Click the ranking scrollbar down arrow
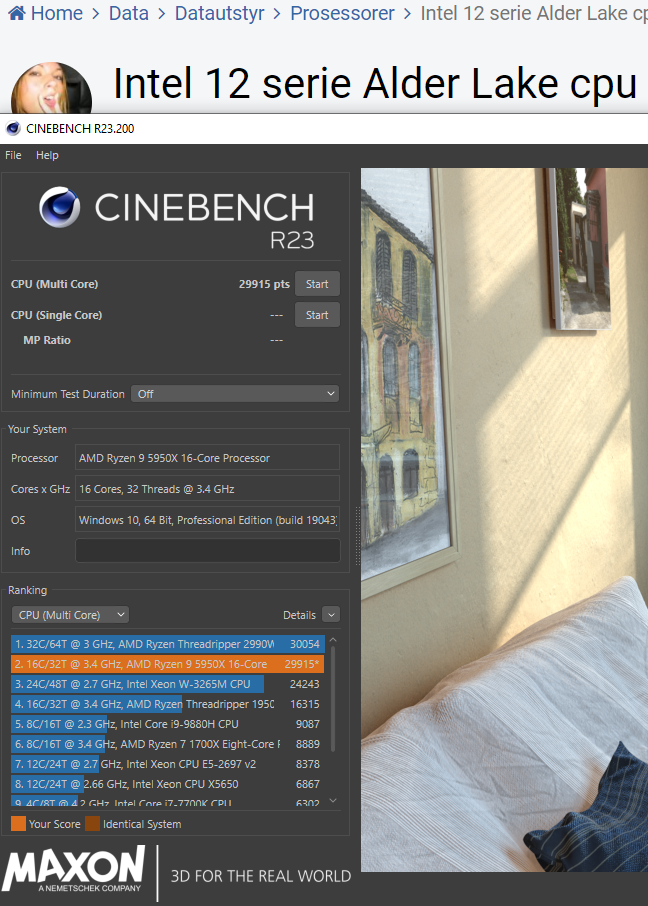648x906 pixels. (333, 800)
